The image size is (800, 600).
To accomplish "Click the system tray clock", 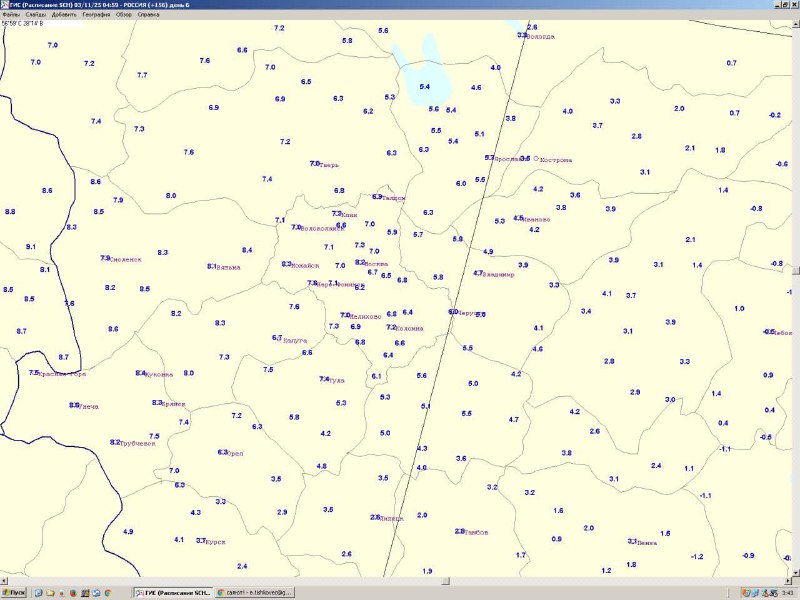I will pyautogui.click(x=788, y=593).
